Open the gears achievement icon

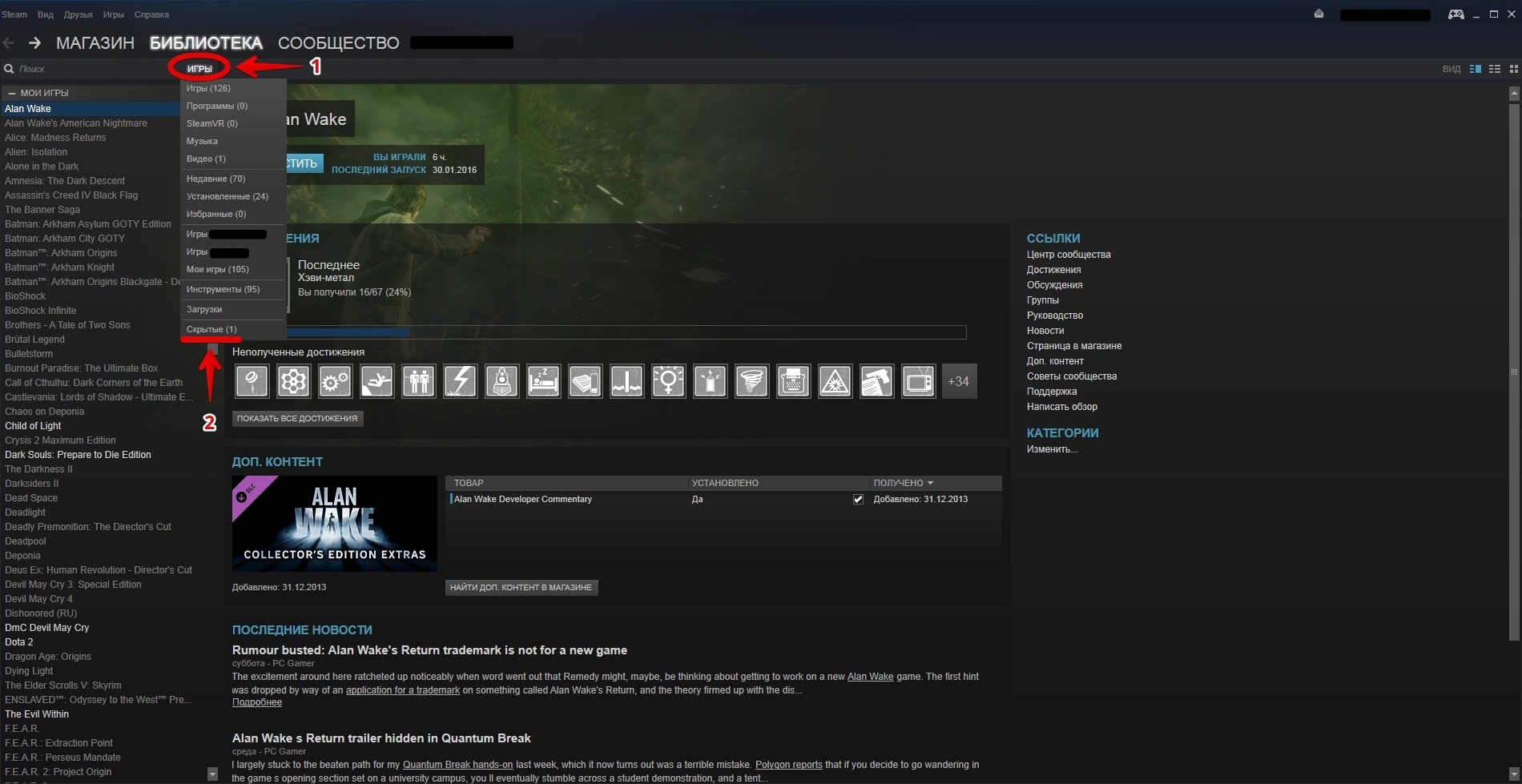click(335, 381)
